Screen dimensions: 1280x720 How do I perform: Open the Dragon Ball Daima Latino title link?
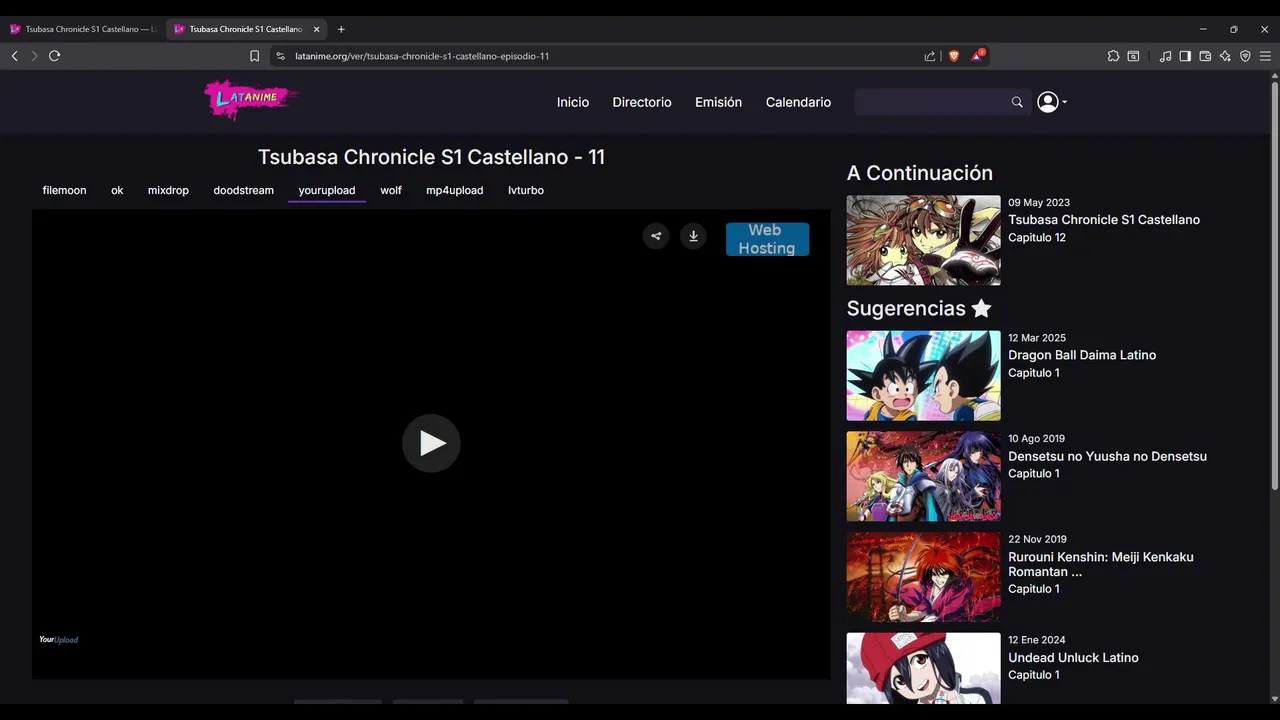click(x=1082, y=355)
